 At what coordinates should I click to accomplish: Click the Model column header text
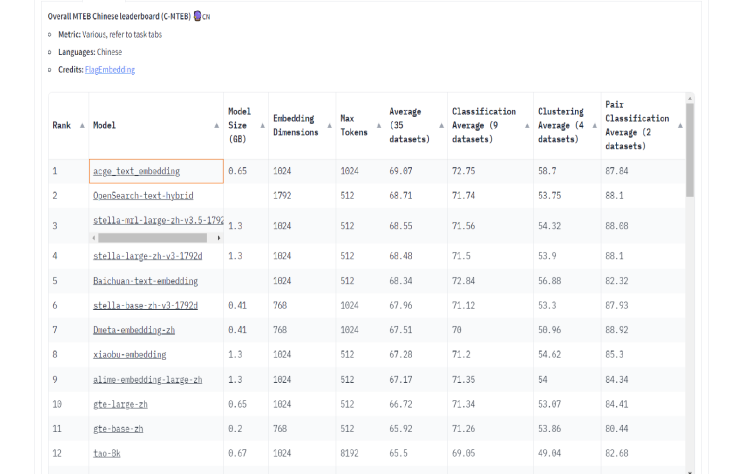104,125
